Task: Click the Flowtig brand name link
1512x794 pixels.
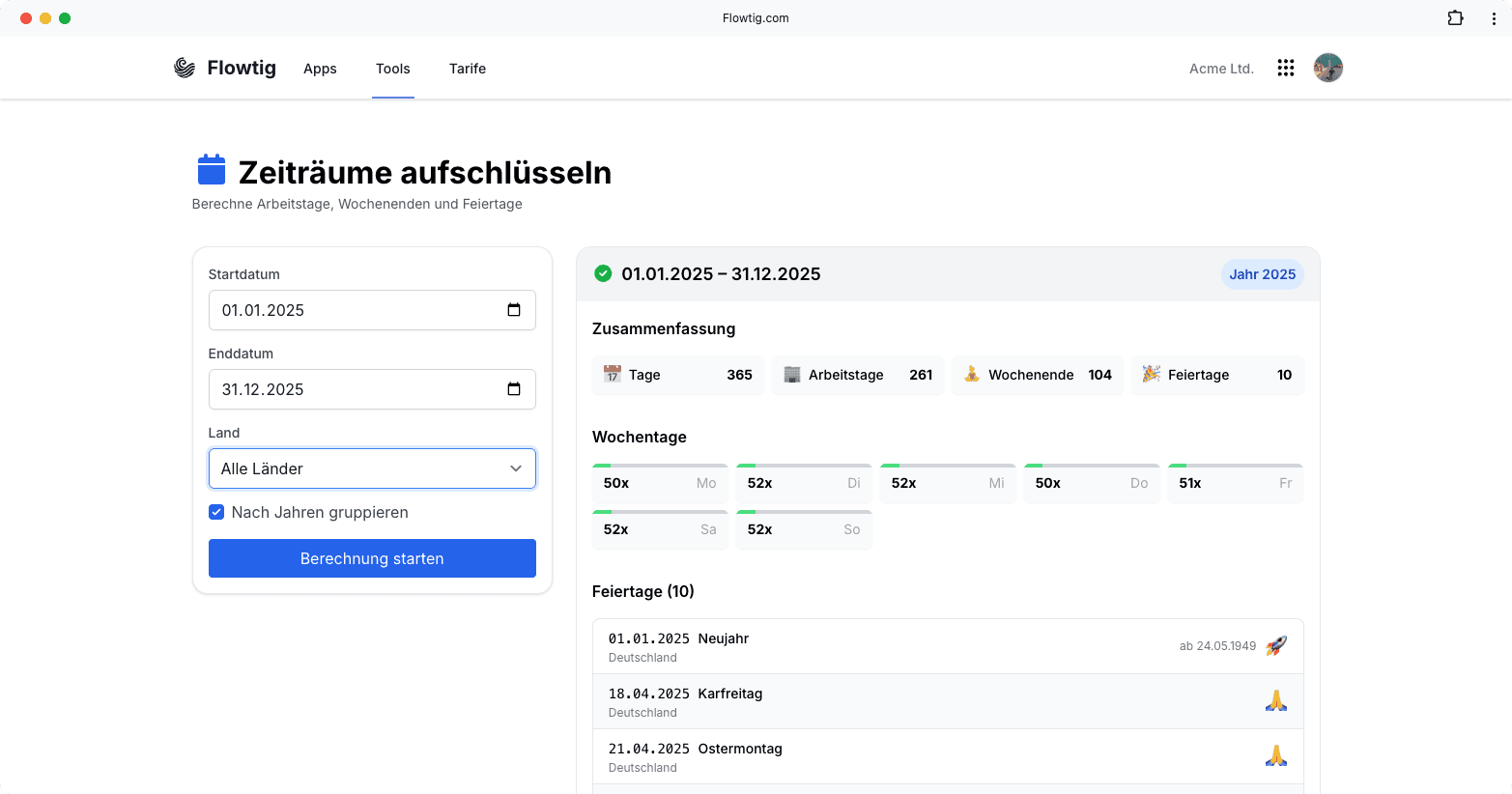Action: click(242, 68)
